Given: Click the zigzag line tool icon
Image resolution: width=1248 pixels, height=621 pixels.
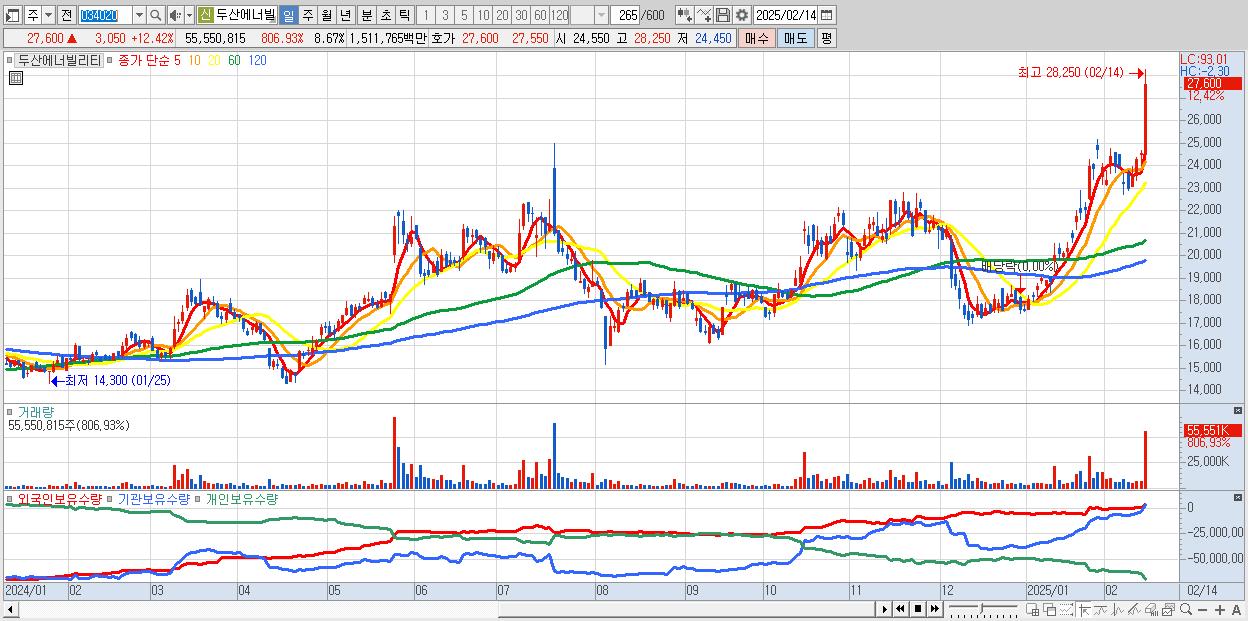Looking at the screenshot, I should coord(1118,609).
